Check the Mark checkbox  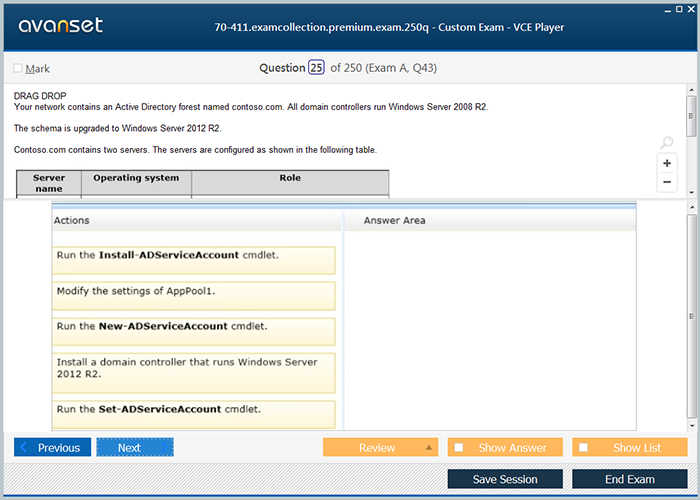click(x=19, y=69)
